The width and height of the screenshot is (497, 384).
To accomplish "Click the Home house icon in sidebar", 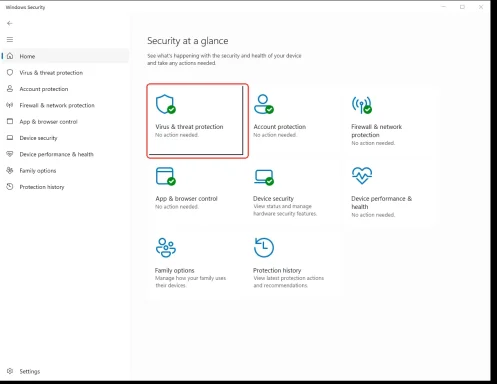I will coord(10,56).
